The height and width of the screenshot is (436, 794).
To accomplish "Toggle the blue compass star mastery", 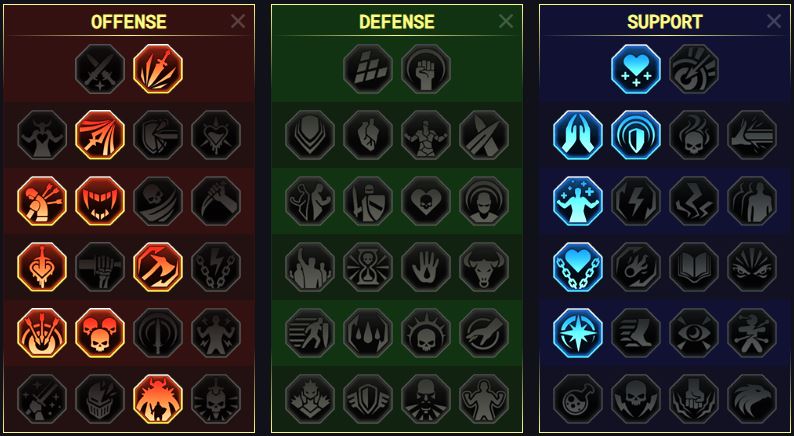I will (x=578, y=333).
